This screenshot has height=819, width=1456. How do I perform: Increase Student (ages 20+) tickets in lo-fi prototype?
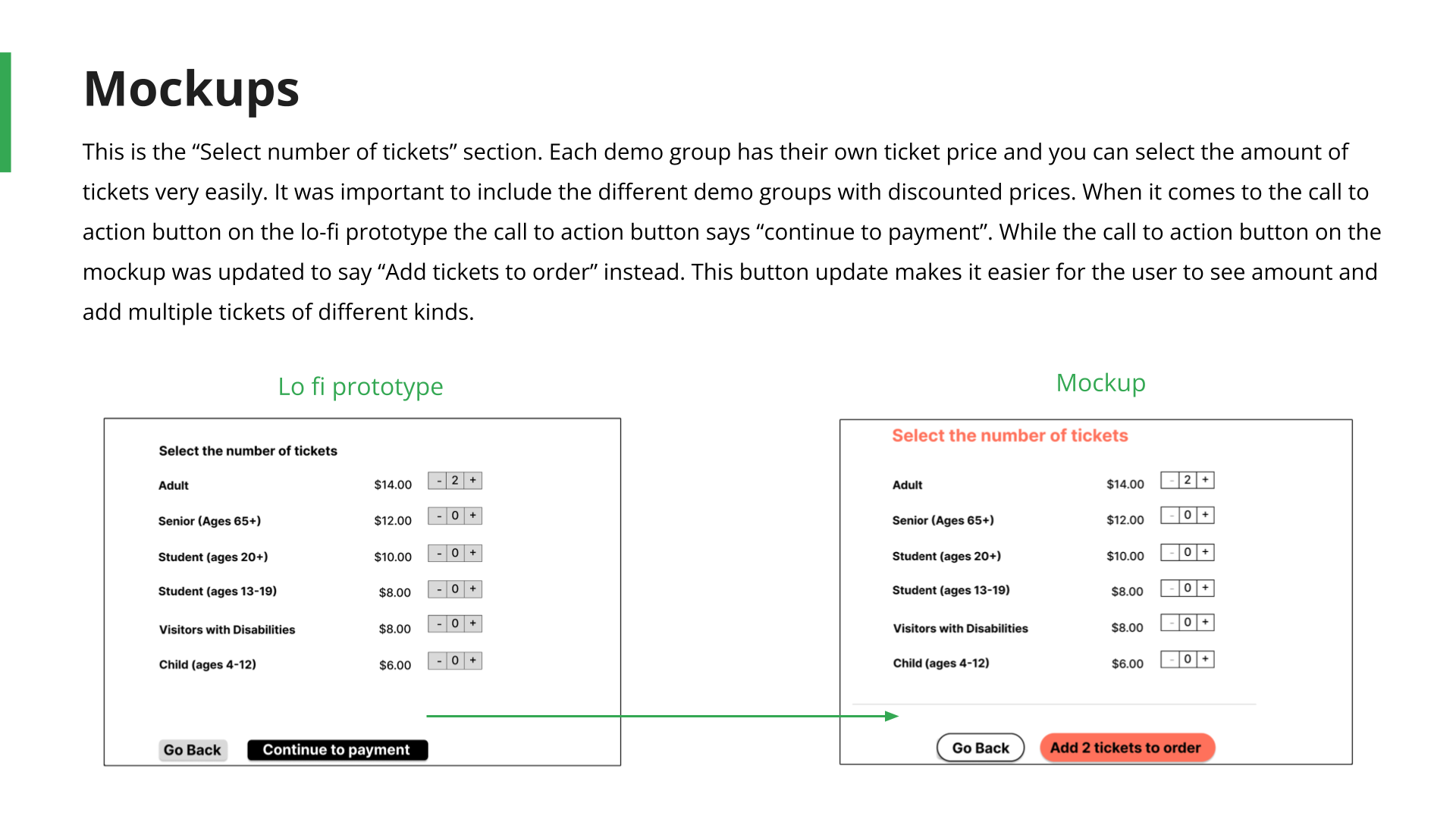[x=472, y=553]
